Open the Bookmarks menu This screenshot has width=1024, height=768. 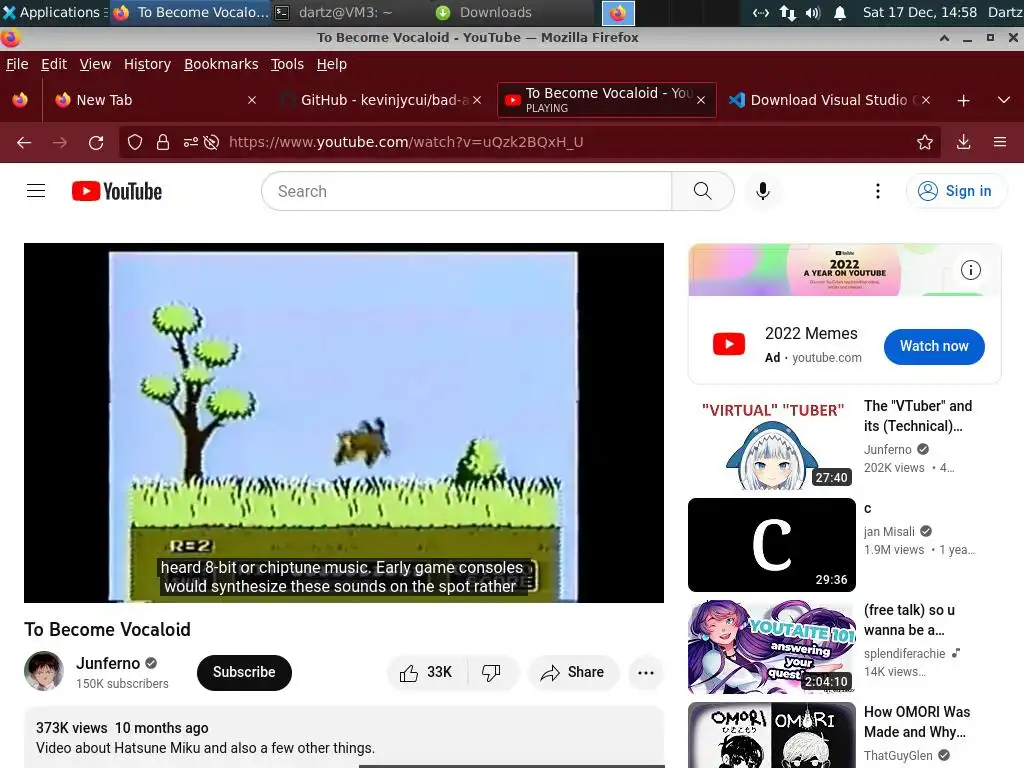(221, 64)
